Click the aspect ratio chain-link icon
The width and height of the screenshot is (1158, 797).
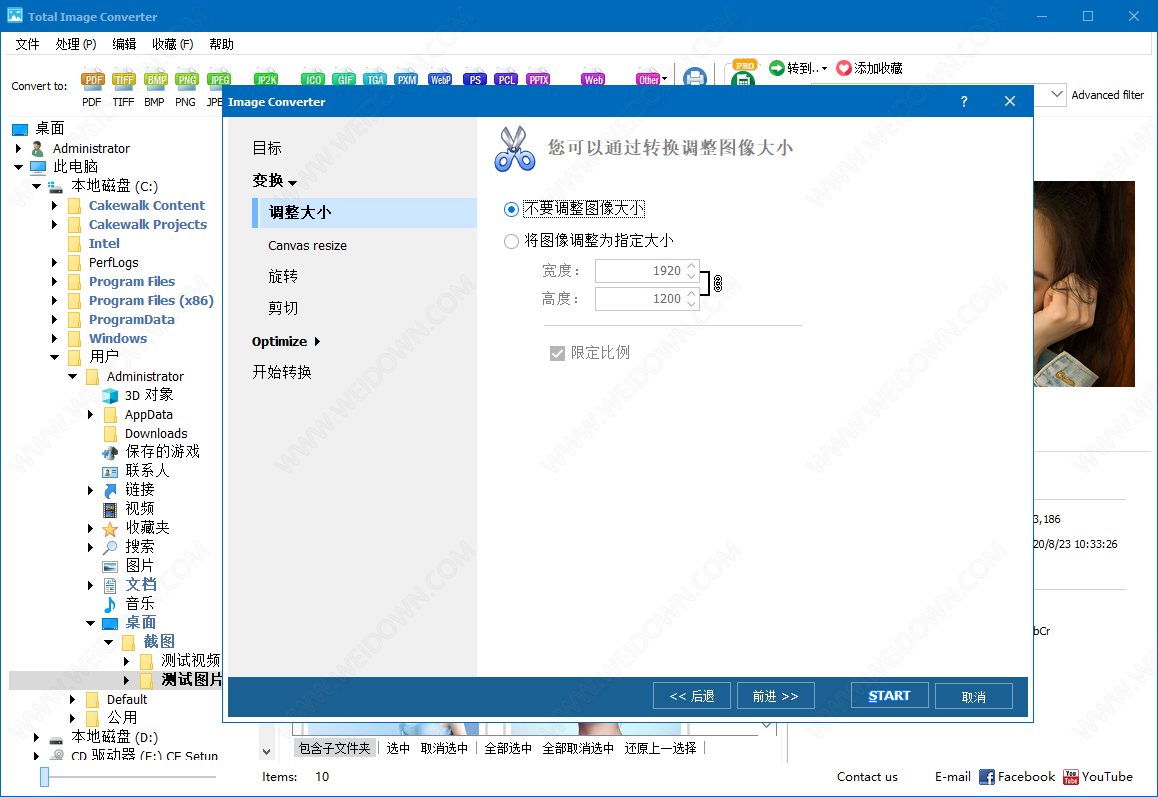pyautogui.click(x=717, y=284)
